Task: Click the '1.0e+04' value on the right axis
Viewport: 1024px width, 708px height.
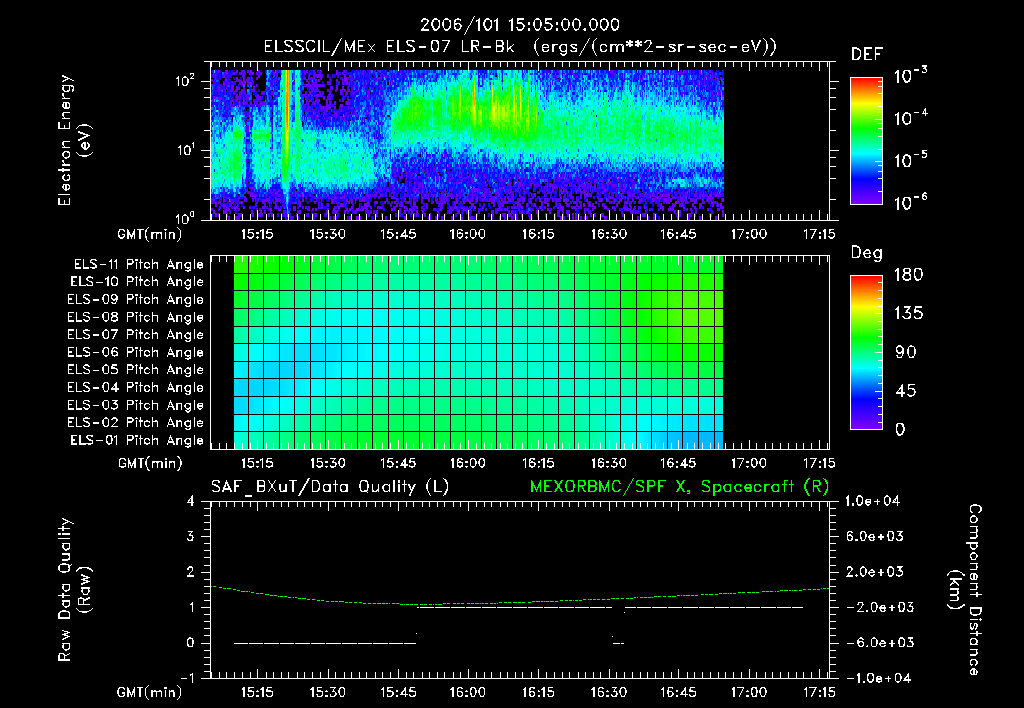Action: [x=872, y=501]
